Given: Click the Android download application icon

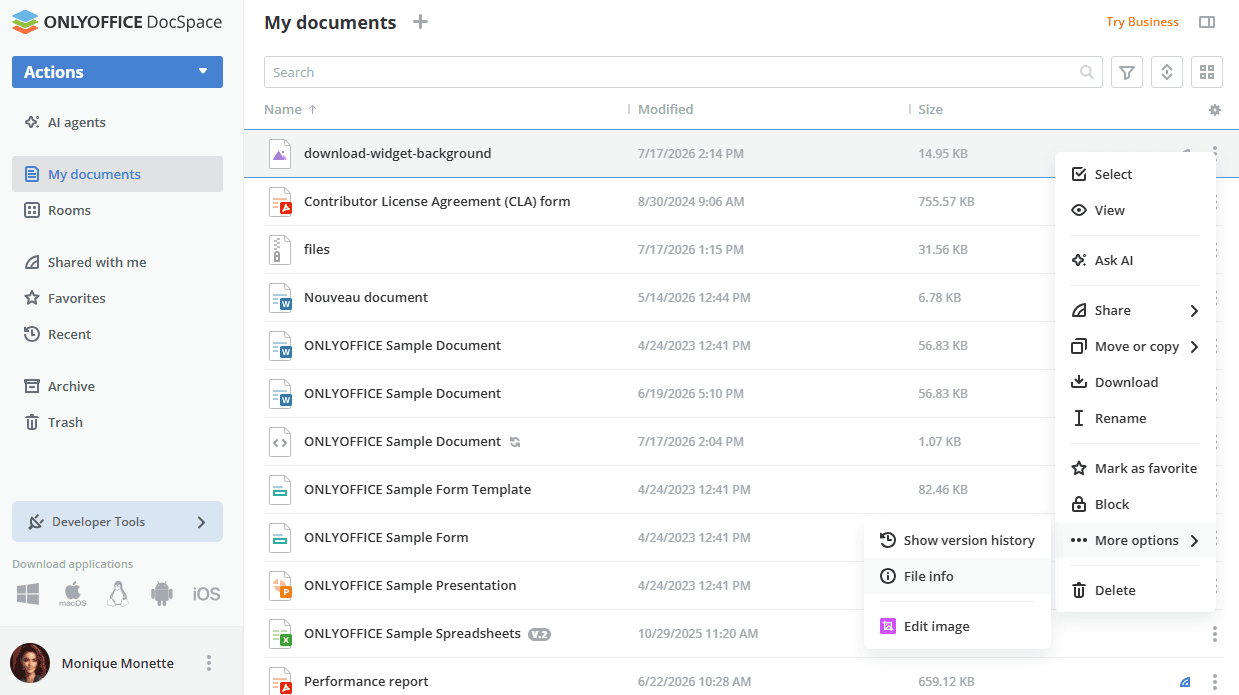Looking at the screenshot, I should (162, 594).
